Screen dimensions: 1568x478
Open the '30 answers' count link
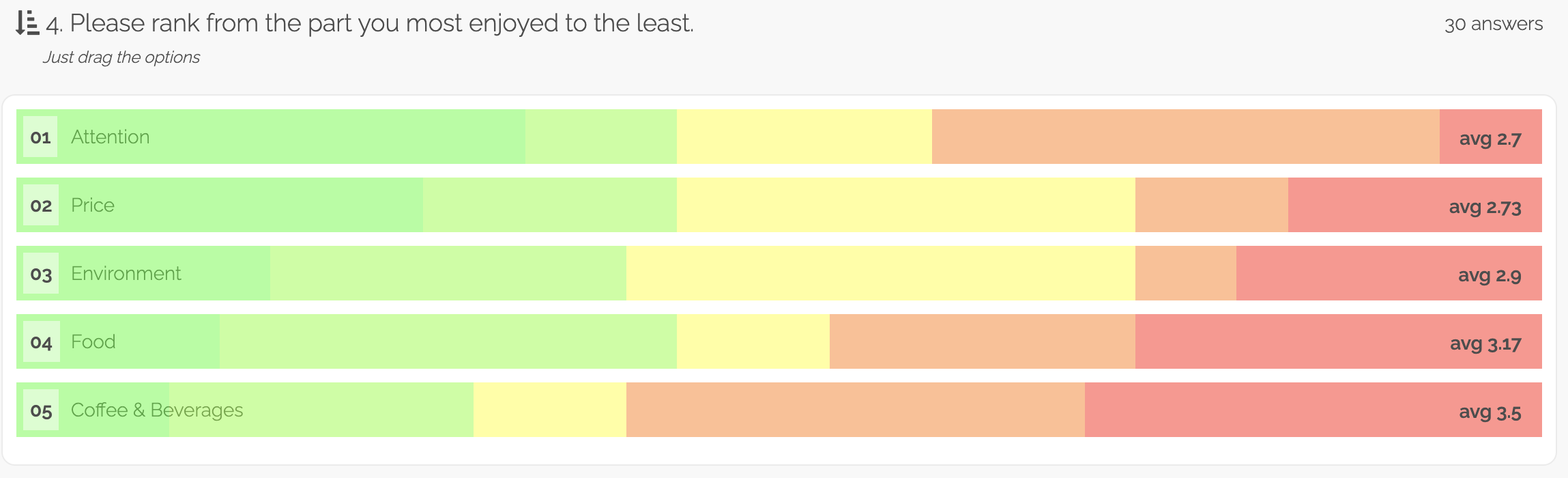(1493, 24)
